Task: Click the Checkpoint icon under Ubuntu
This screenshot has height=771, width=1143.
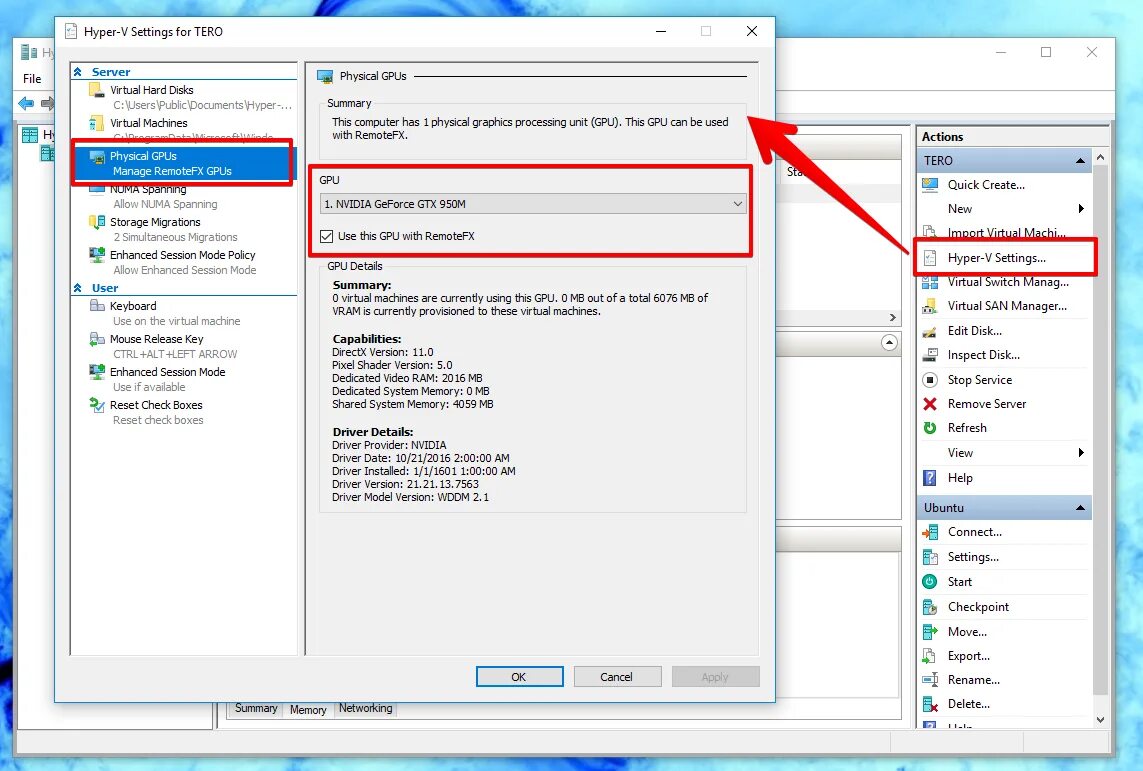Action: click(x=930, y=607)
